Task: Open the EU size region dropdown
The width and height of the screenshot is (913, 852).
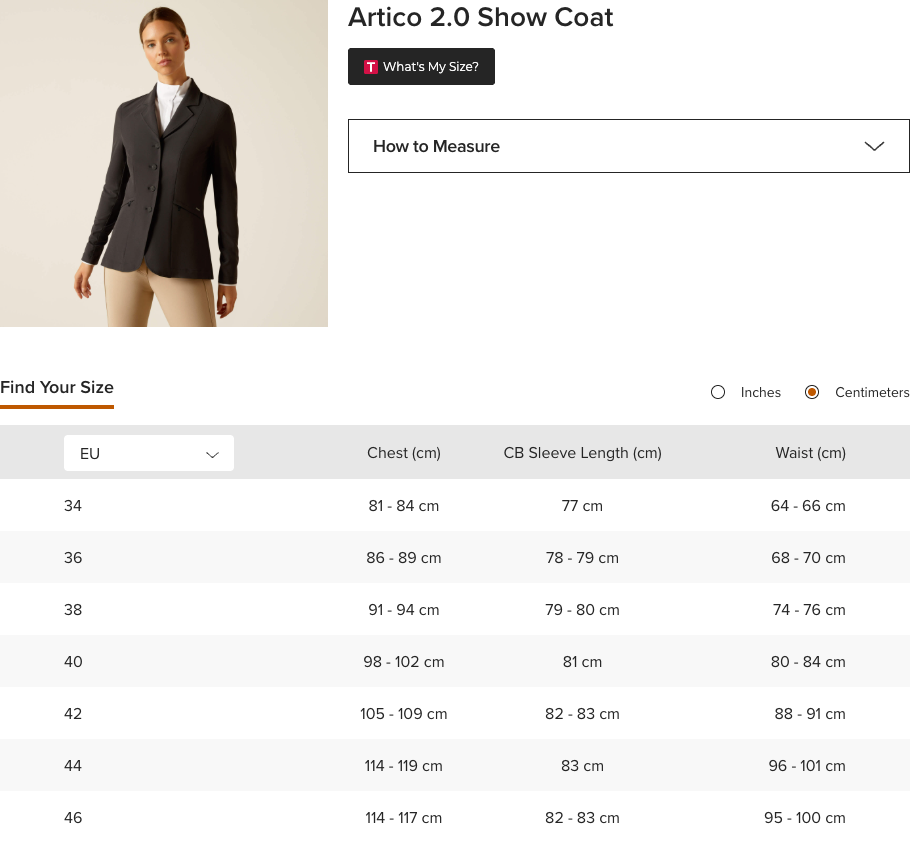Action: pyautogui.click(x=148, y=453)
